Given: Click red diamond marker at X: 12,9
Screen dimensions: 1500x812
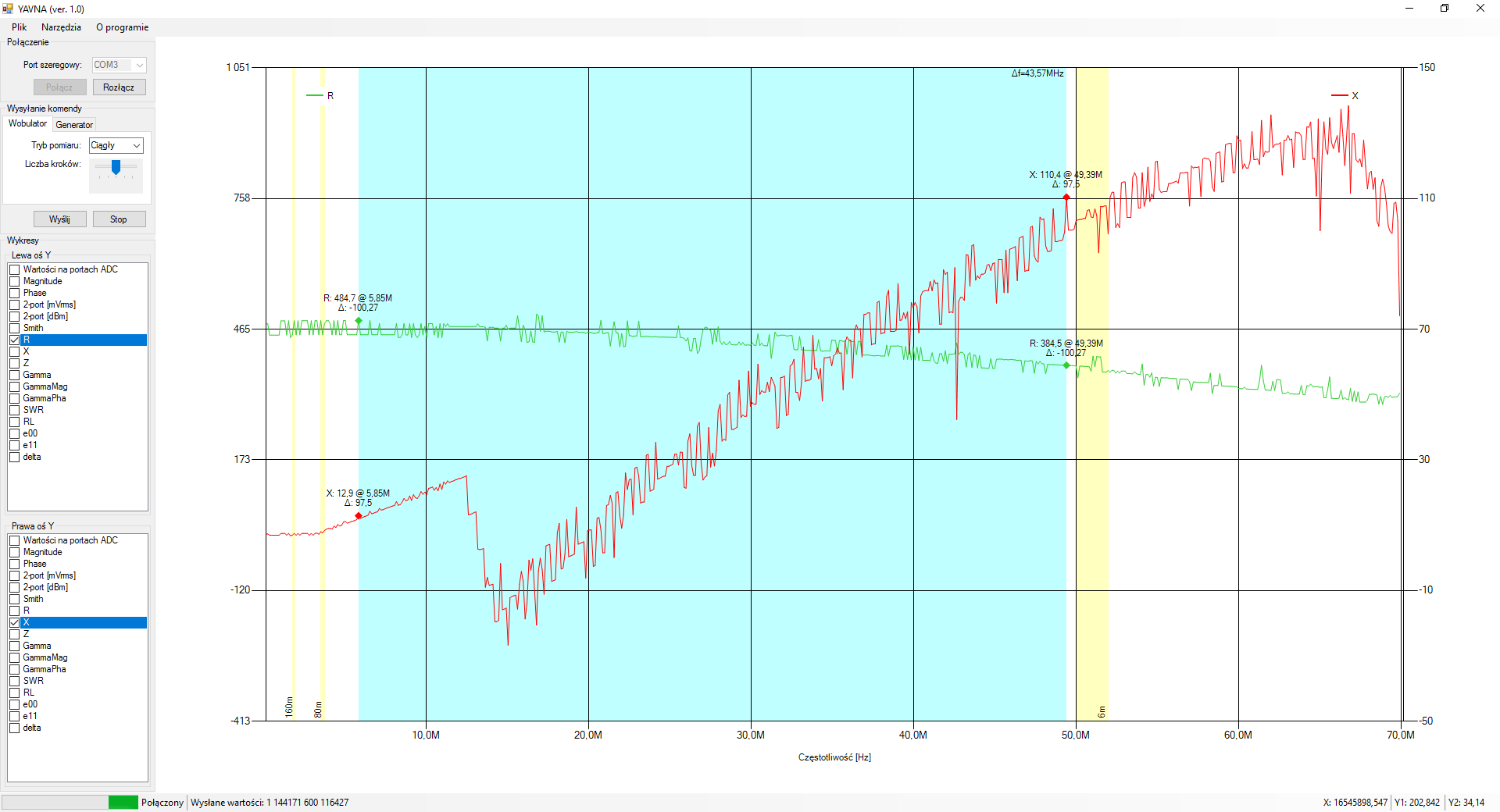Looking at the screenshot, I should (x=359, y=516).
